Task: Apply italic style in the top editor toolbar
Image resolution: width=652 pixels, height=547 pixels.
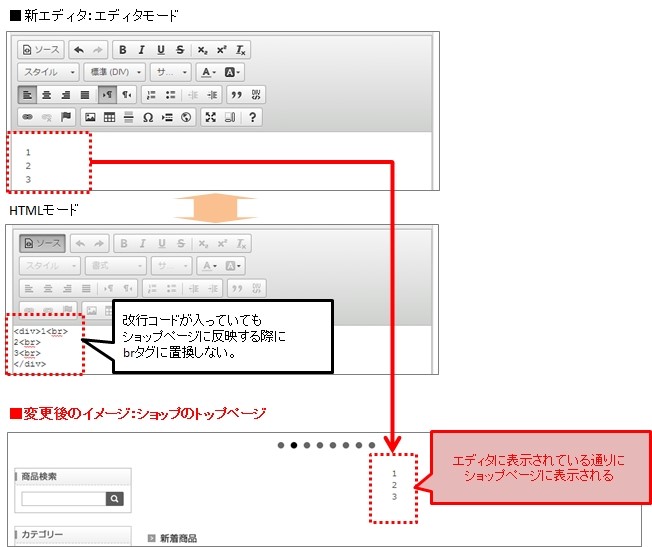Action: [142, 50]
